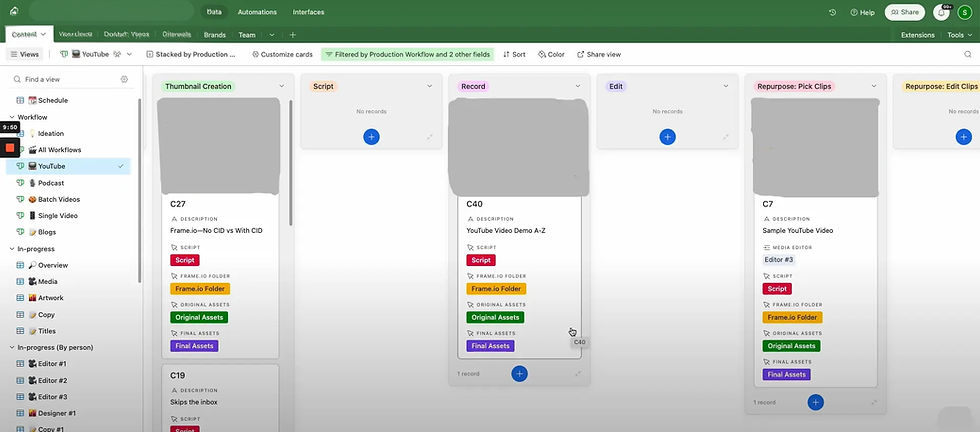This screenshot has height=432, width=980.
Task: Add a new table with plus icon
Action: (x=292, y=35)
